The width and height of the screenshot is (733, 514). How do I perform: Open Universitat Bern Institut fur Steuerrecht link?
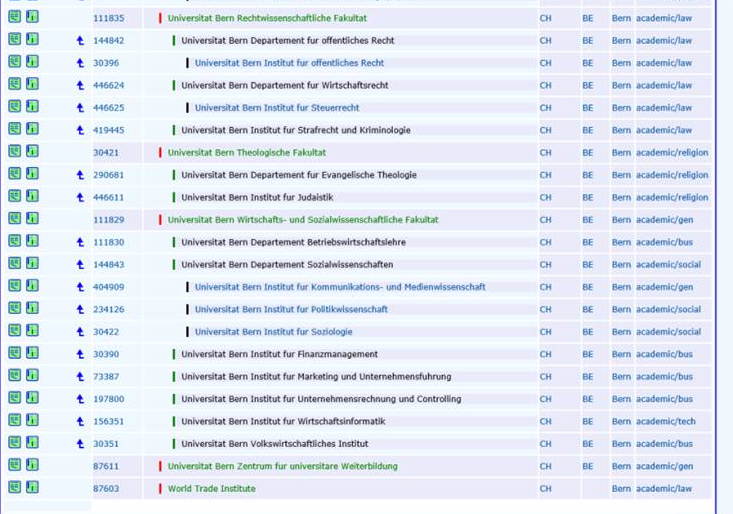coord(276,108)
